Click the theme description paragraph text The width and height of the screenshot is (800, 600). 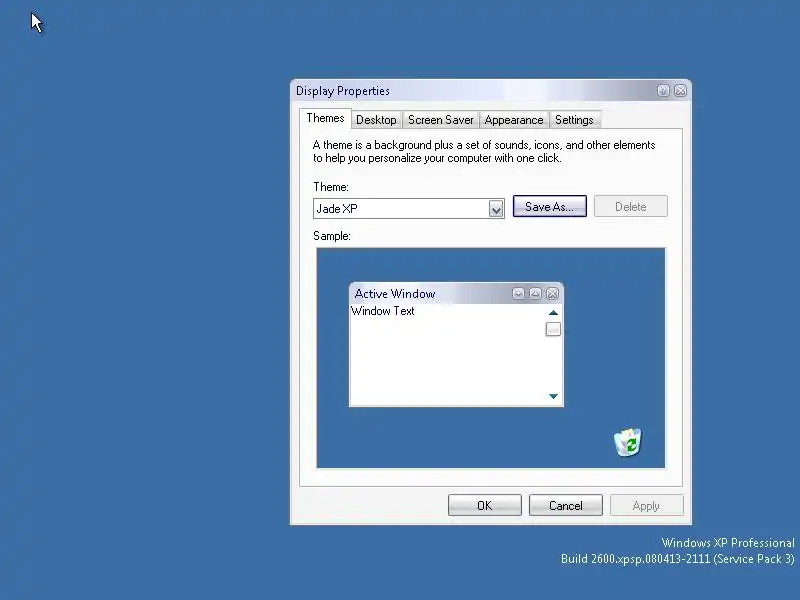click(484, 152)
